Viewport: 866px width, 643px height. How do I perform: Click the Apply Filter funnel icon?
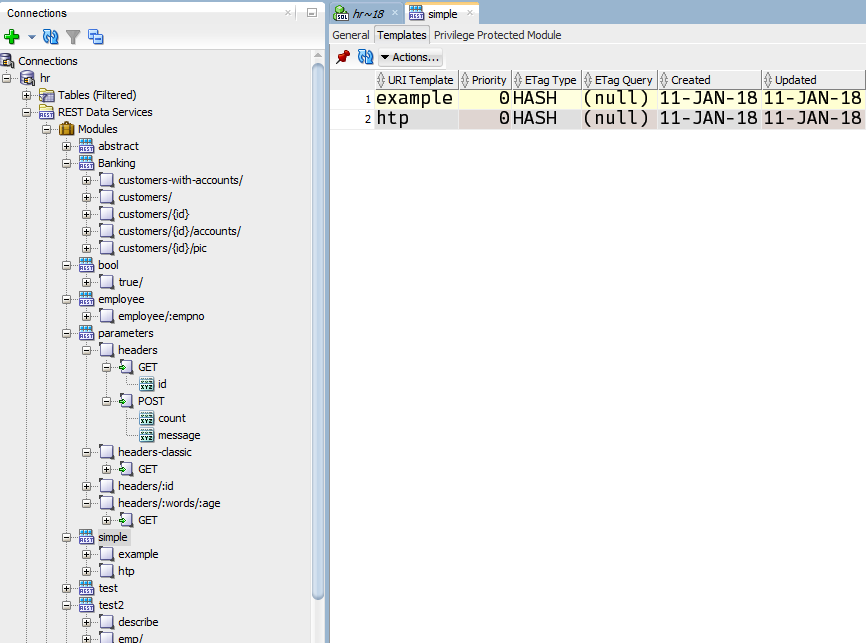(73, 37)
